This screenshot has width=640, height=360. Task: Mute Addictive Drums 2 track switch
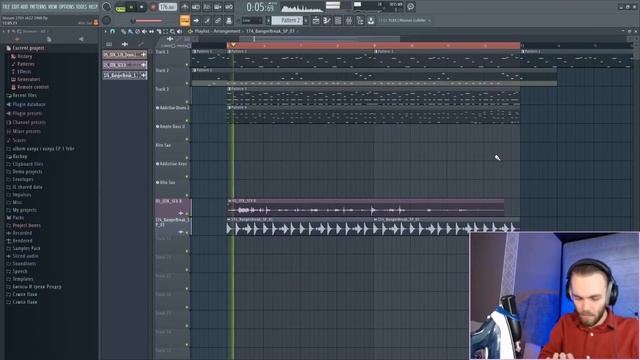coord(187,120)
